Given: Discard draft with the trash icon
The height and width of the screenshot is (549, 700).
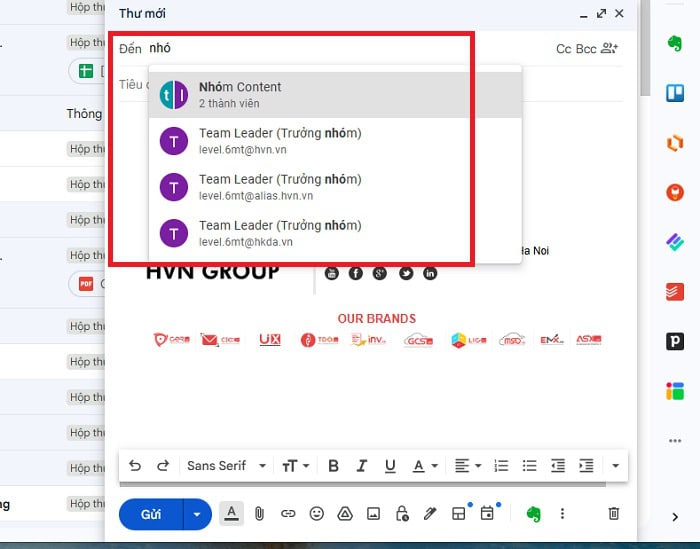Looking at the screenshot, I should pyautogui.click(x=614, y=514).
